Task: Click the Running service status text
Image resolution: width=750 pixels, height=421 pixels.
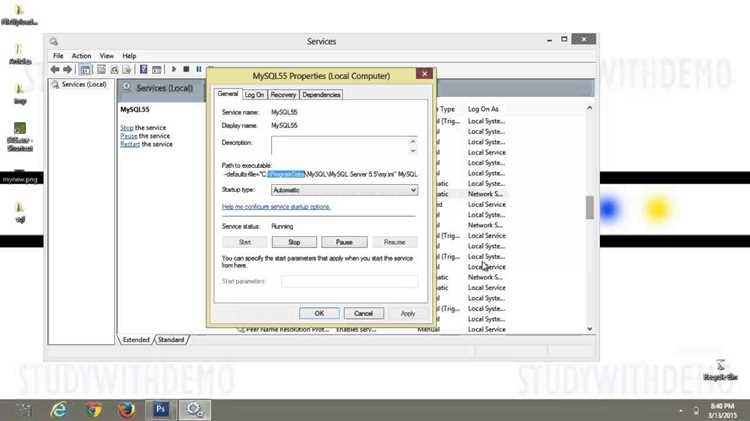Action: [282, 226]
